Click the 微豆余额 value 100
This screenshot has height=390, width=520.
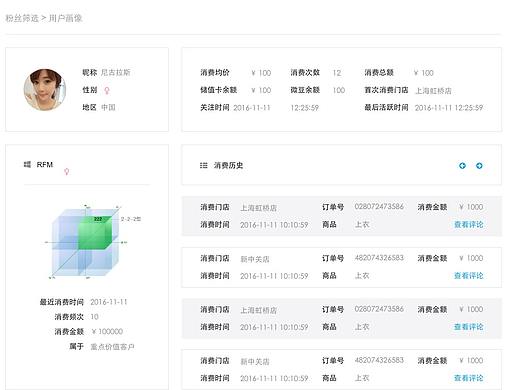coord(339,90)
